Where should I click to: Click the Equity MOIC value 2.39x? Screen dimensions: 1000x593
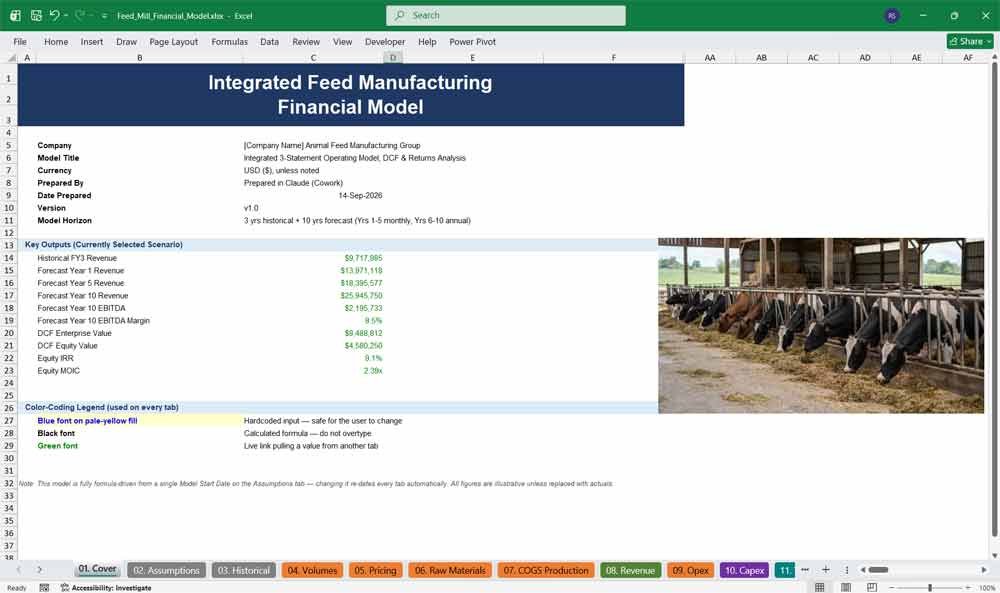tap(372, 370)
